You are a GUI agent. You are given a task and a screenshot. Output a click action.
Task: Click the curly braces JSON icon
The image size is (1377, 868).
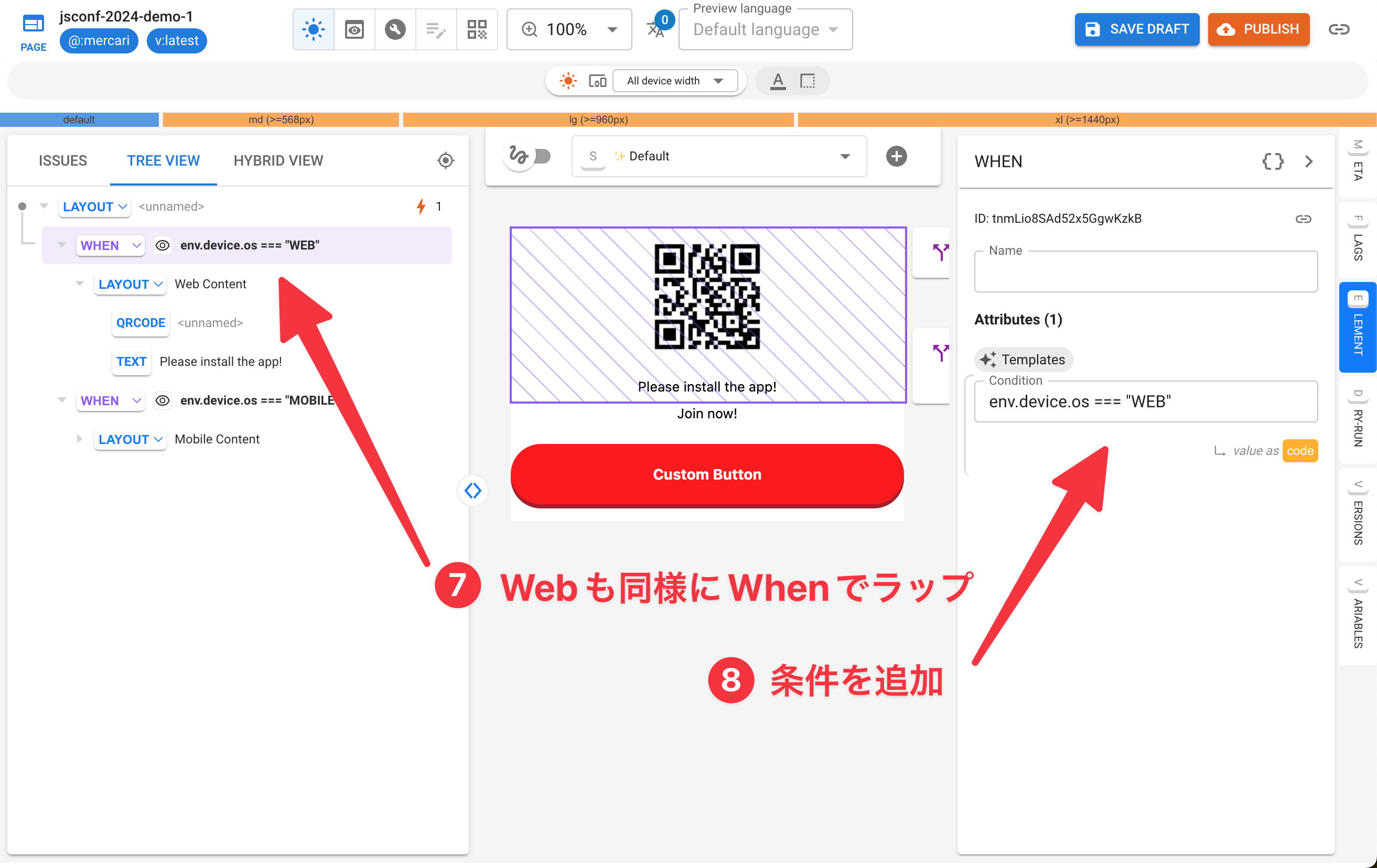(x=1272, y=161)
